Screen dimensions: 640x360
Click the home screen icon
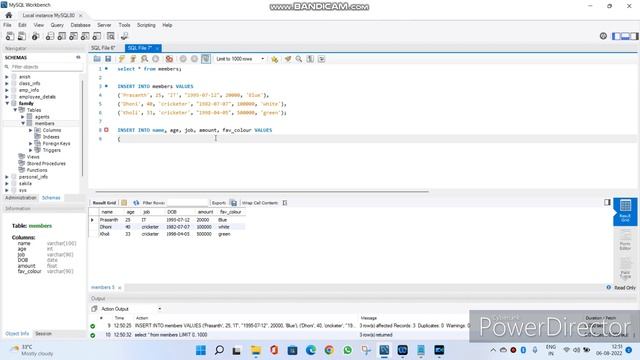[x=9, y=15]
